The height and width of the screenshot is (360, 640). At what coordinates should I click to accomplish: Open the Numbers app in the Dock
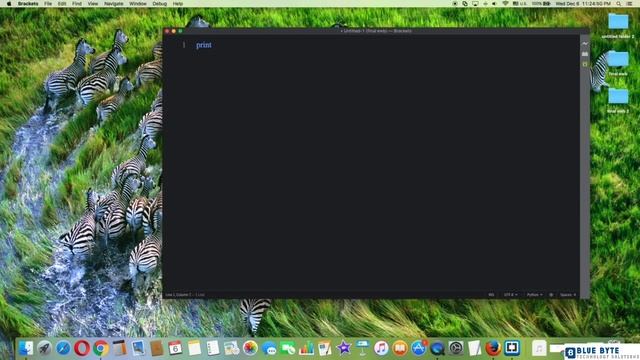[x=306, y=348]
